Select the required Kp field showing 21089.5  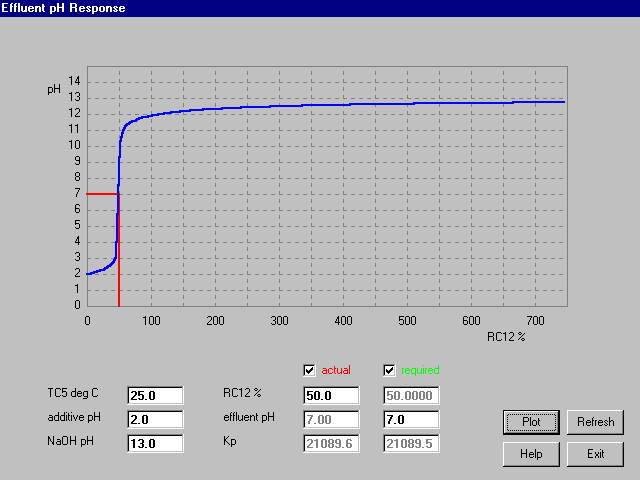[411, 443]
